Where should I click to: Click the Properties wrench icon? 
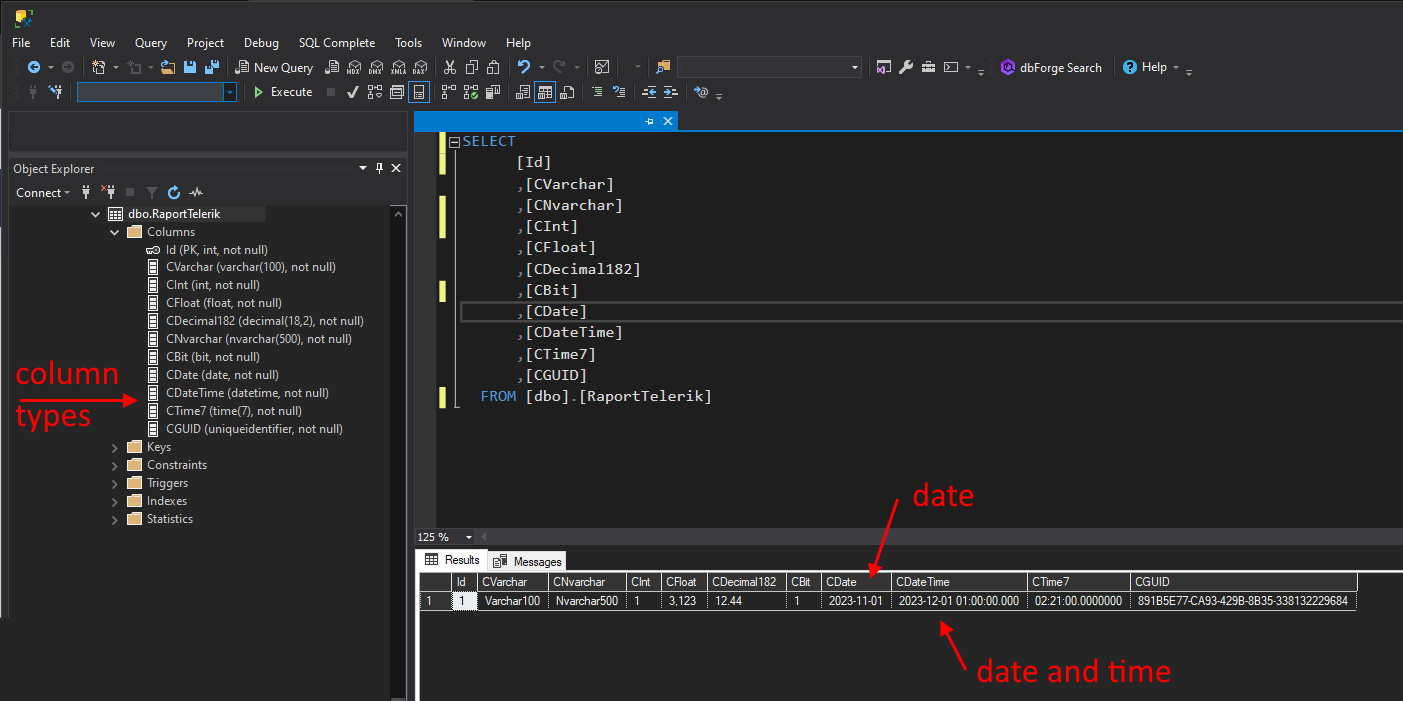point(906,67)
